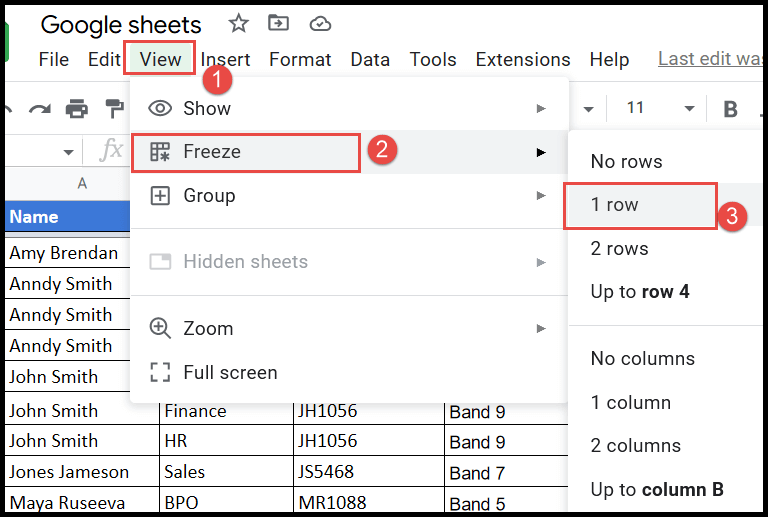The image size is (768, 517).
Task: Open the Format menu
Action: [300, 59]
